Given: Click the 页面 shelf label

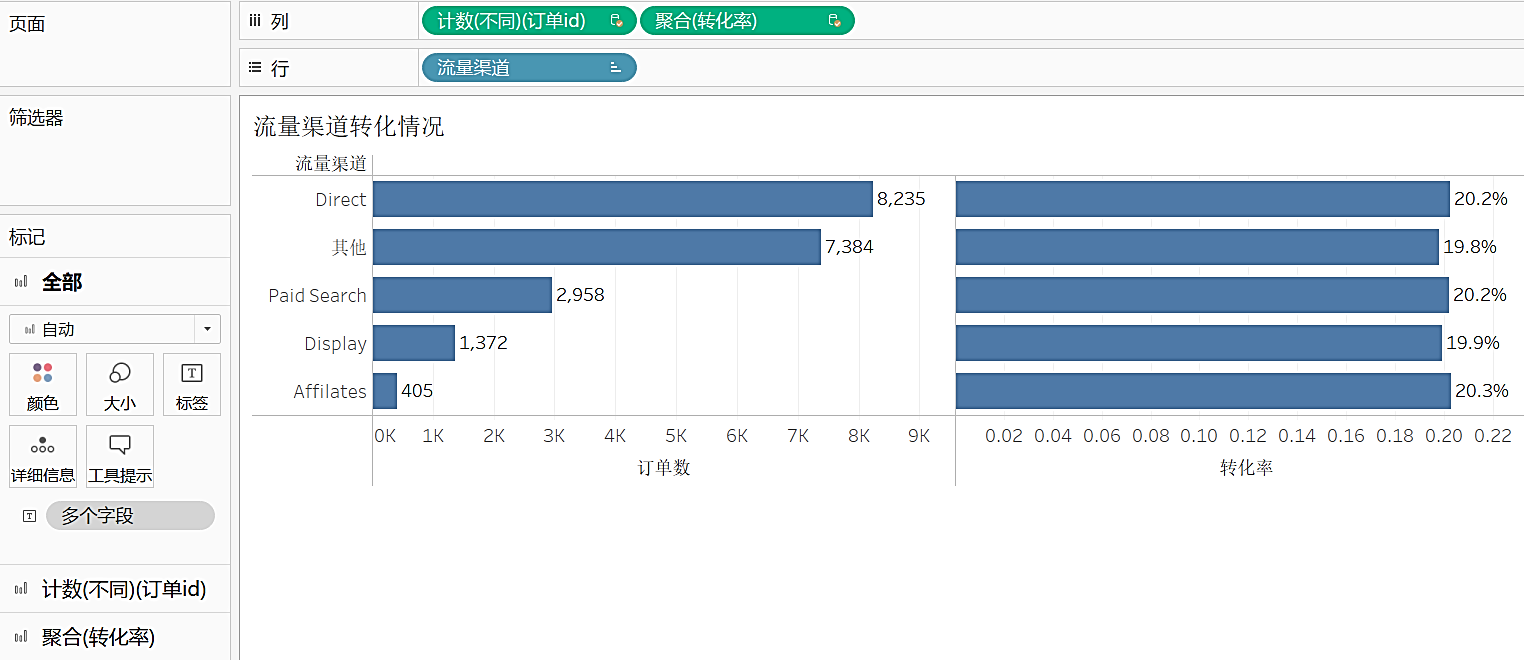Looking at the screenshot, I should pos(27,24).
